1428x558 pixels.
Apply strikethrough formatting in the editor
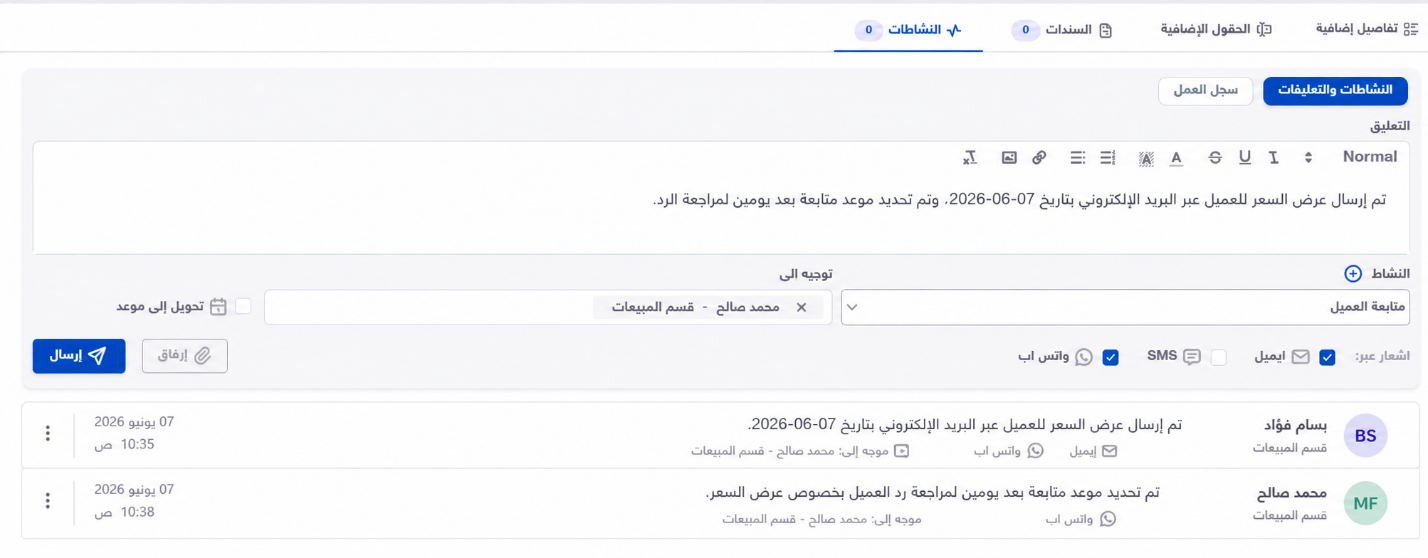coord(1215,158)
